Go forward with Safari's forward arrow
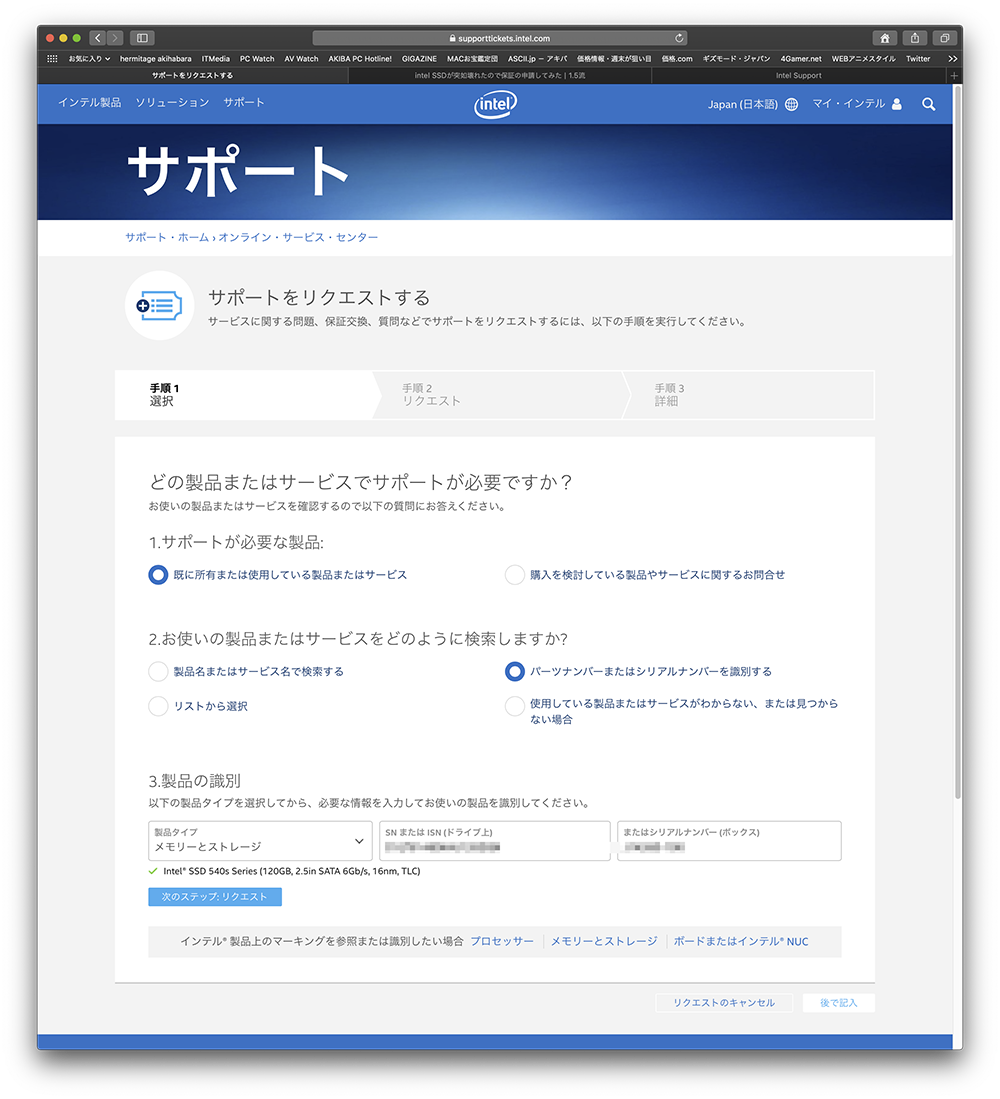1000x1099 pixels. tap(115, 38)
